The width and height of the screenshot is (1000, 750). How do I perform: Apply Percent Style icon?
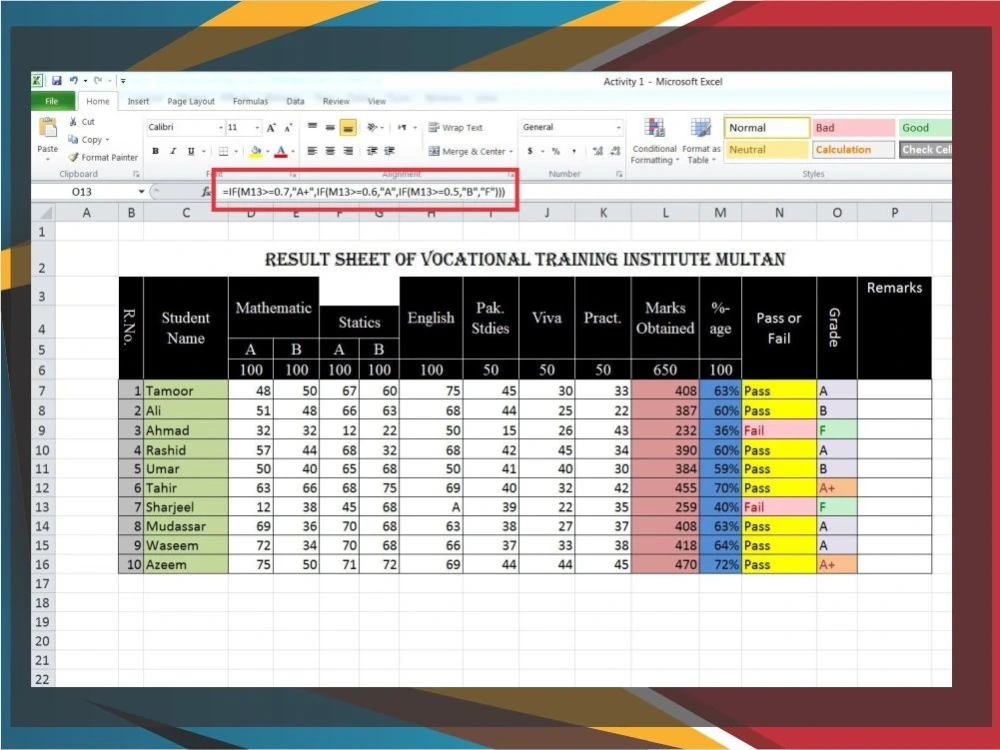pos(556,151)
